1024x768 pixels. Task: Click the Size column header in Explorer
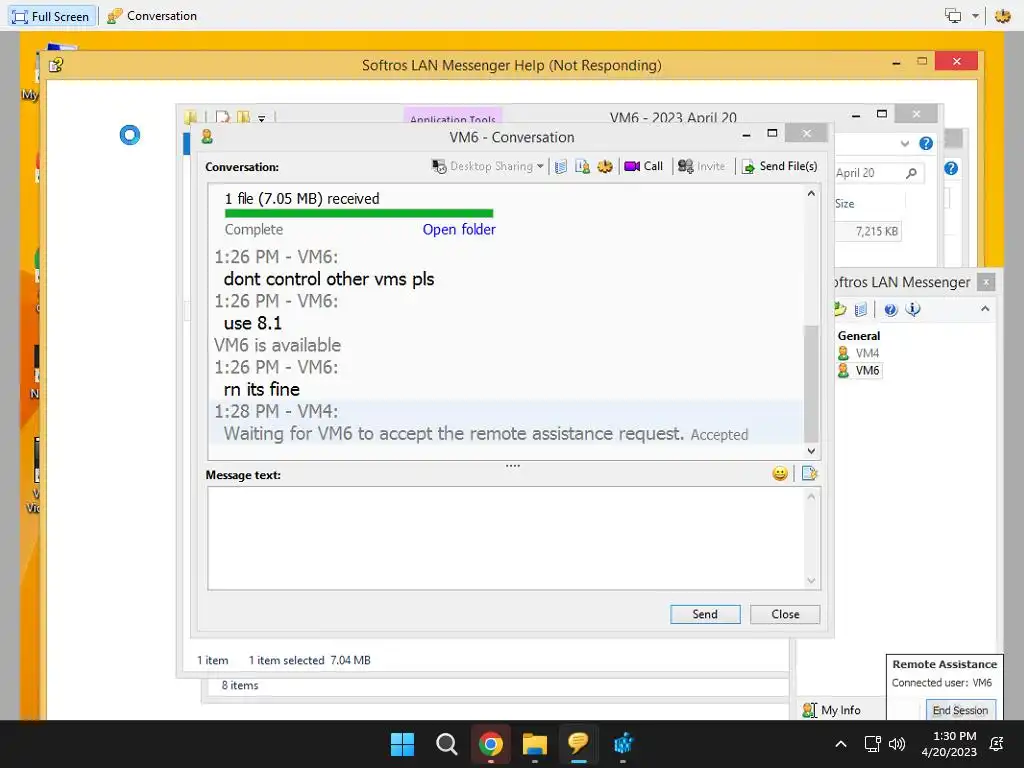click(844, 204)
